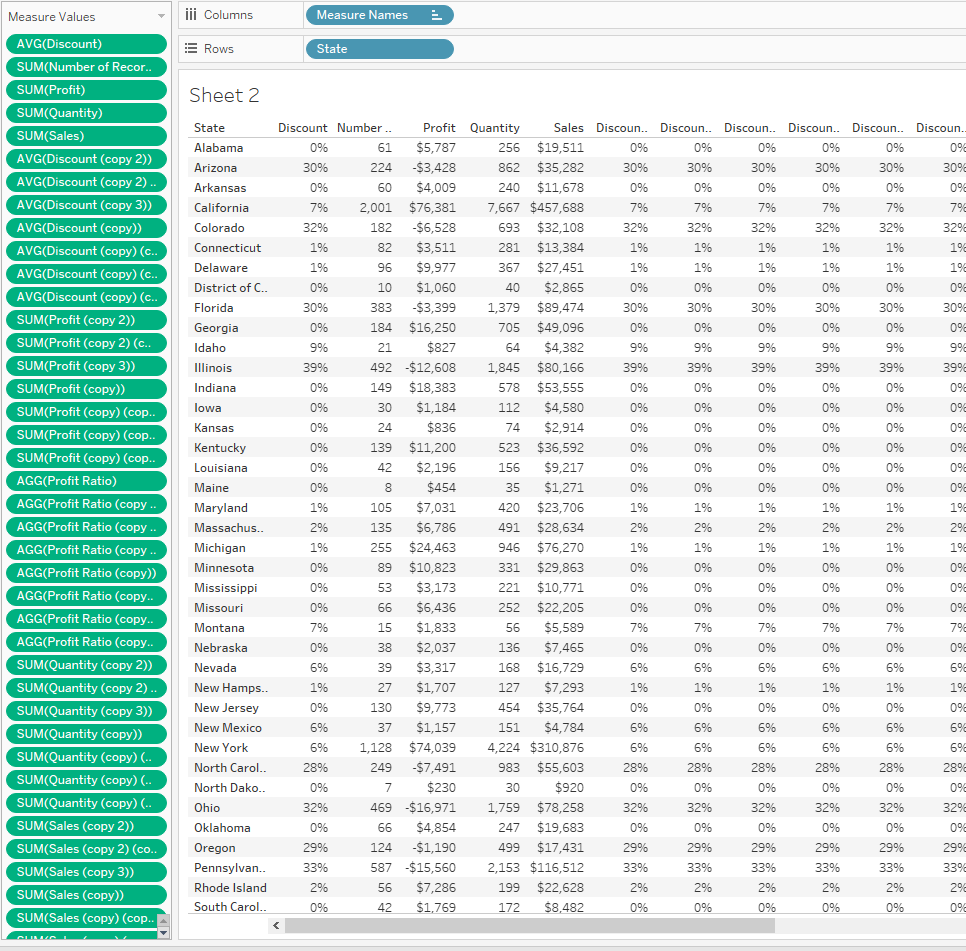The height and width of the screenshot is (951, 966).
Task: Click the Sheet 2 title
Action: coord(224,95)
